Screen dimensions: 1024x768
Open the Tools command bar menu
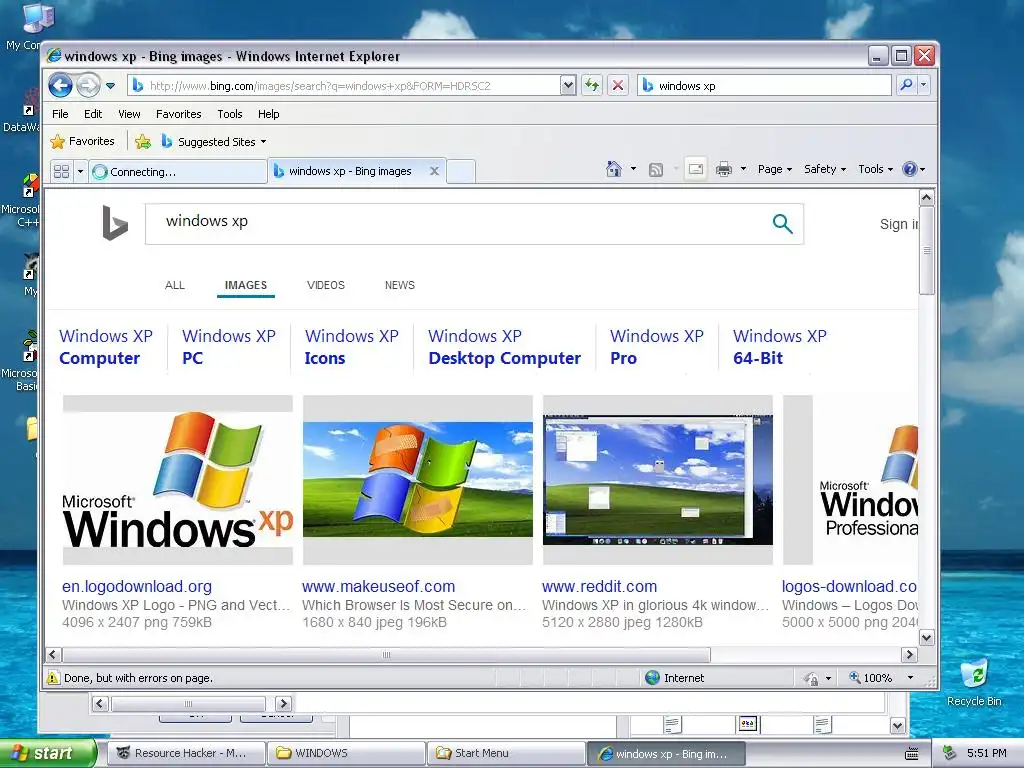pyautogui.click(x=875, y=169)
